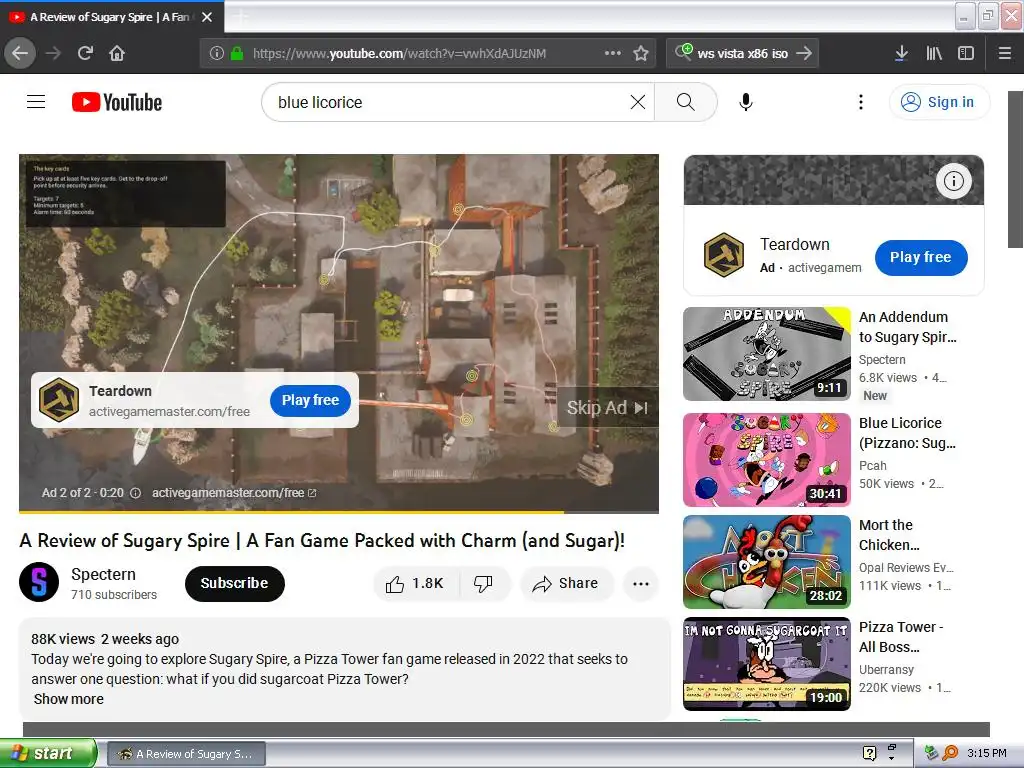The width and height of the screenshot is (1024, 768).
Task: Open Pizza Tower All Boss thumbnail
Action: [x=767, y=664]
